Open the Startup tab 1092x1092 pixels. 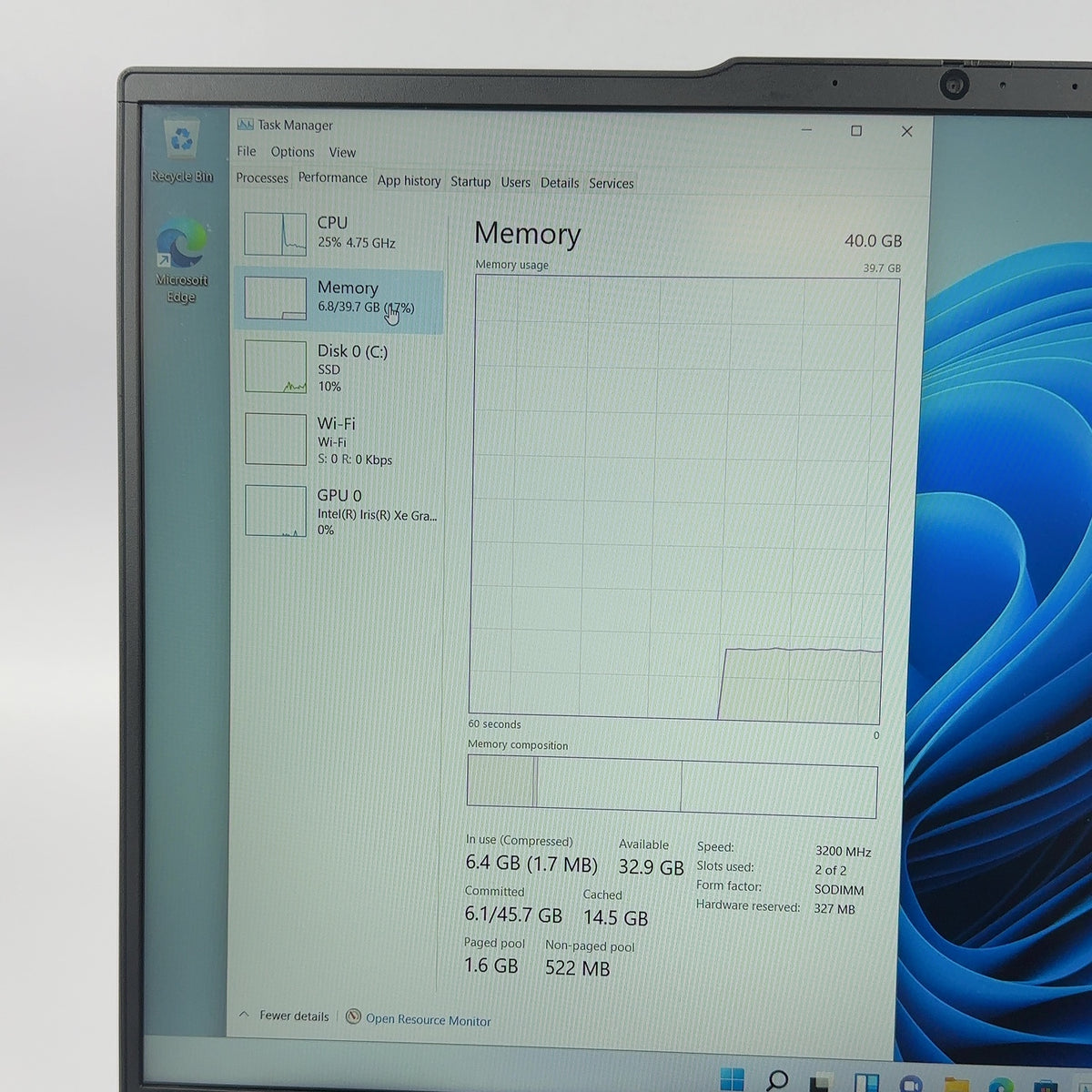(x=470, y=182)
